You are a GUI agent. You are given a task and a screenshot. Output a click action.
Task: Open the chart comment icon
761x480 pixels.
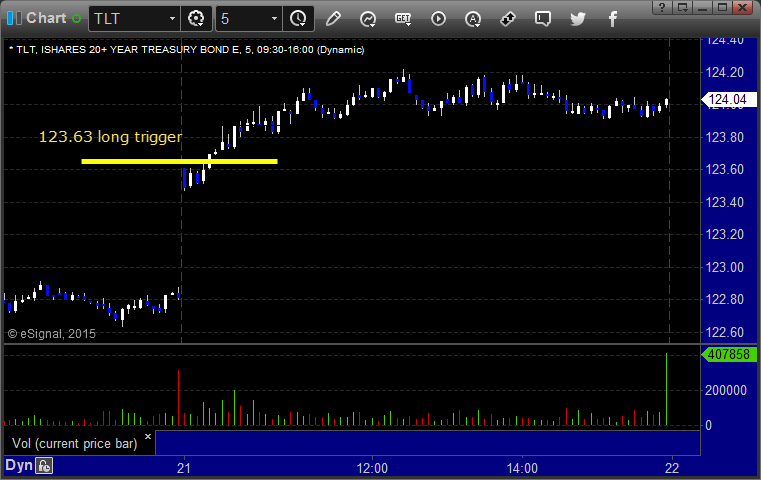pos(543,19)
